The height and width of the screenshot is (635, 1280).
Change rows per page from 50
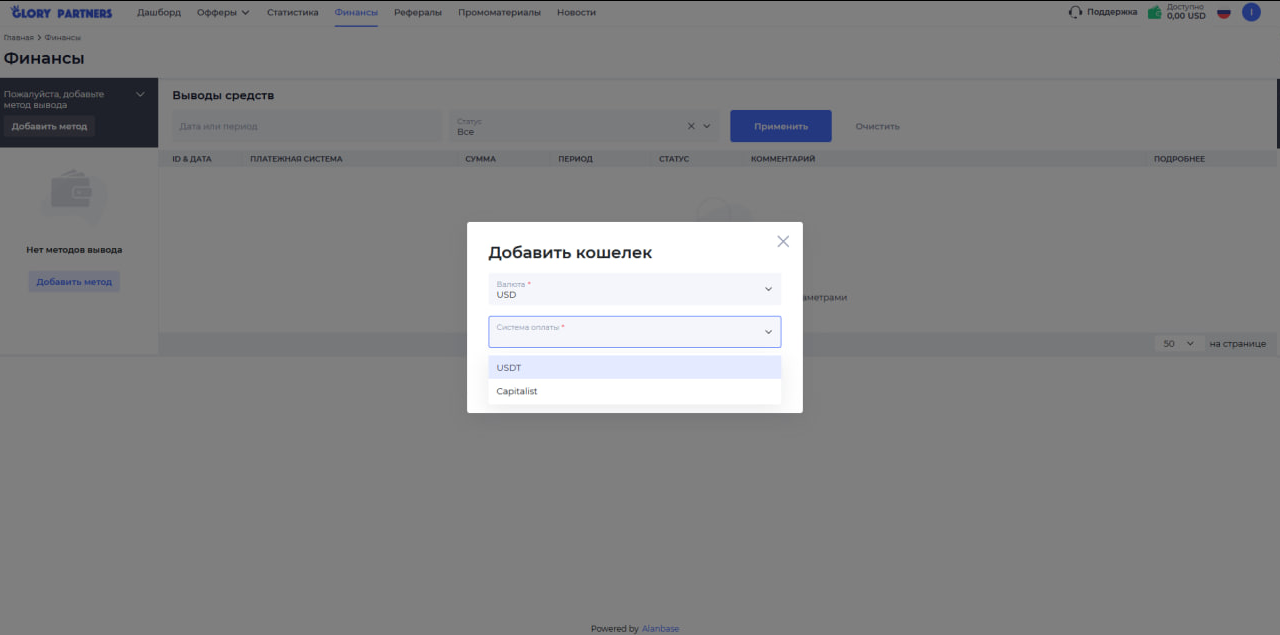[1178, 344]
